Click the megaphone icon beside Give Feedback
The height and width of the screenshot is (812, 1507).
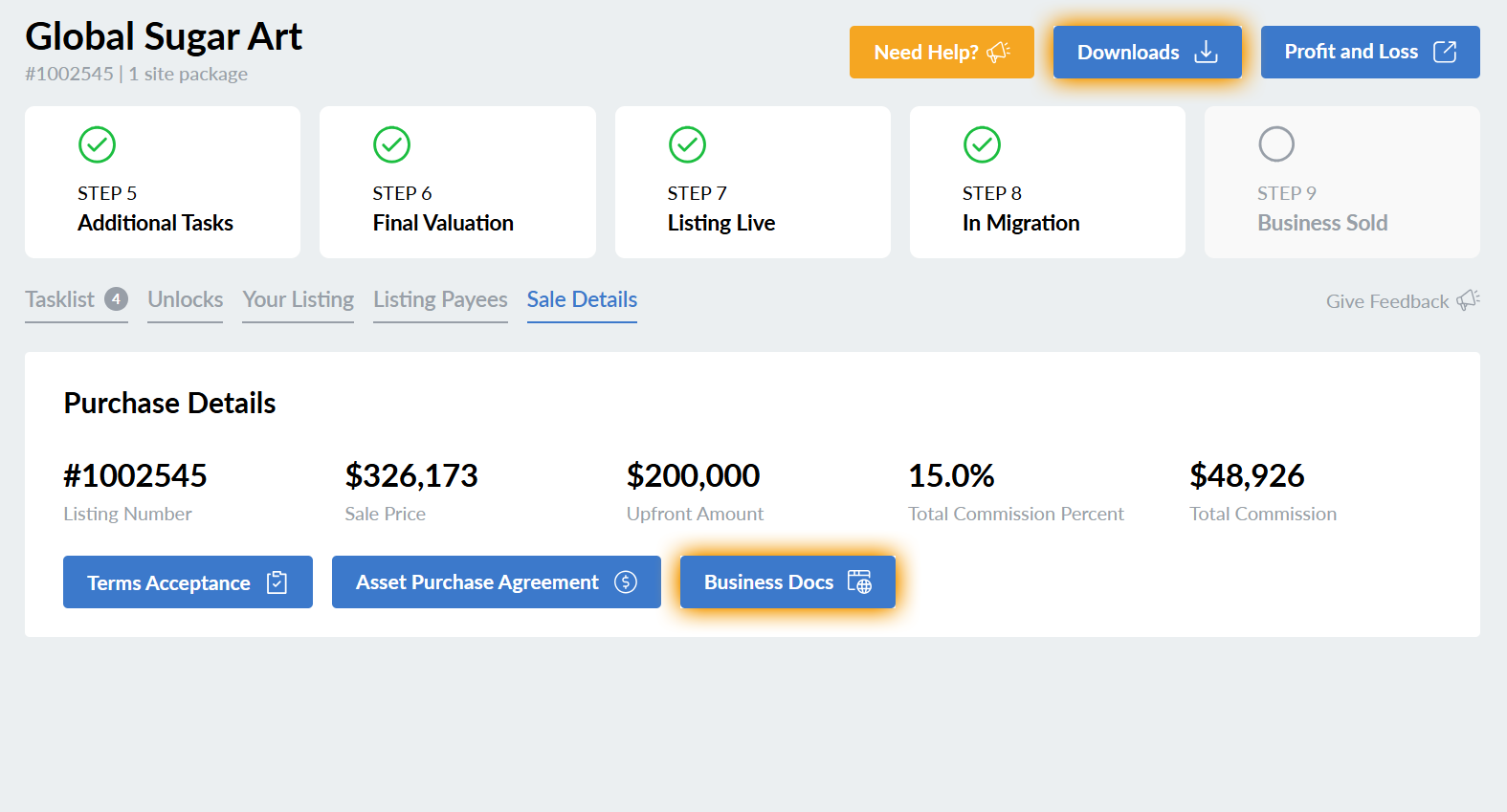click(x=1468, y=300)
